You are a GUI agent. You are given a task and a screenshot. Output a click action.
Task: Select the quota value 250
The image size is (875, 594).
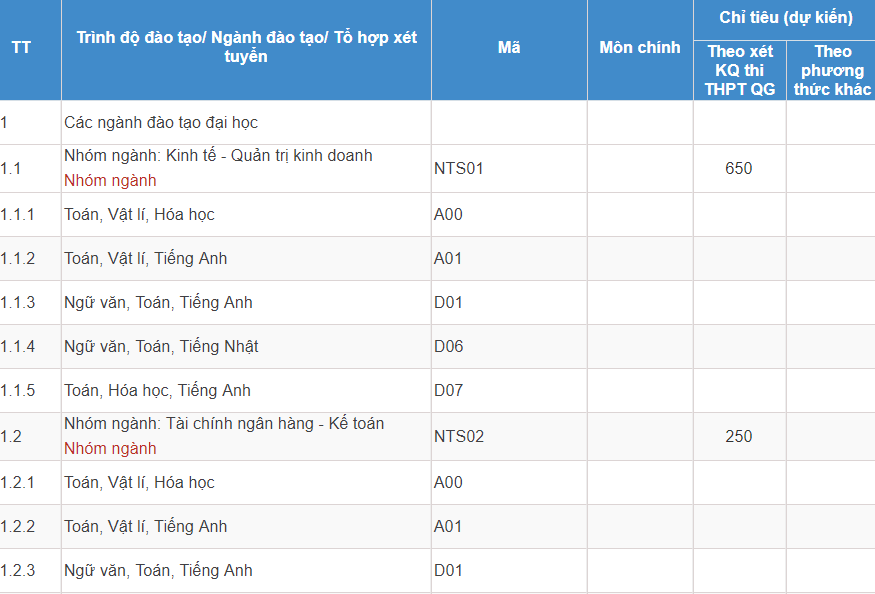click(x=739, y=436)
